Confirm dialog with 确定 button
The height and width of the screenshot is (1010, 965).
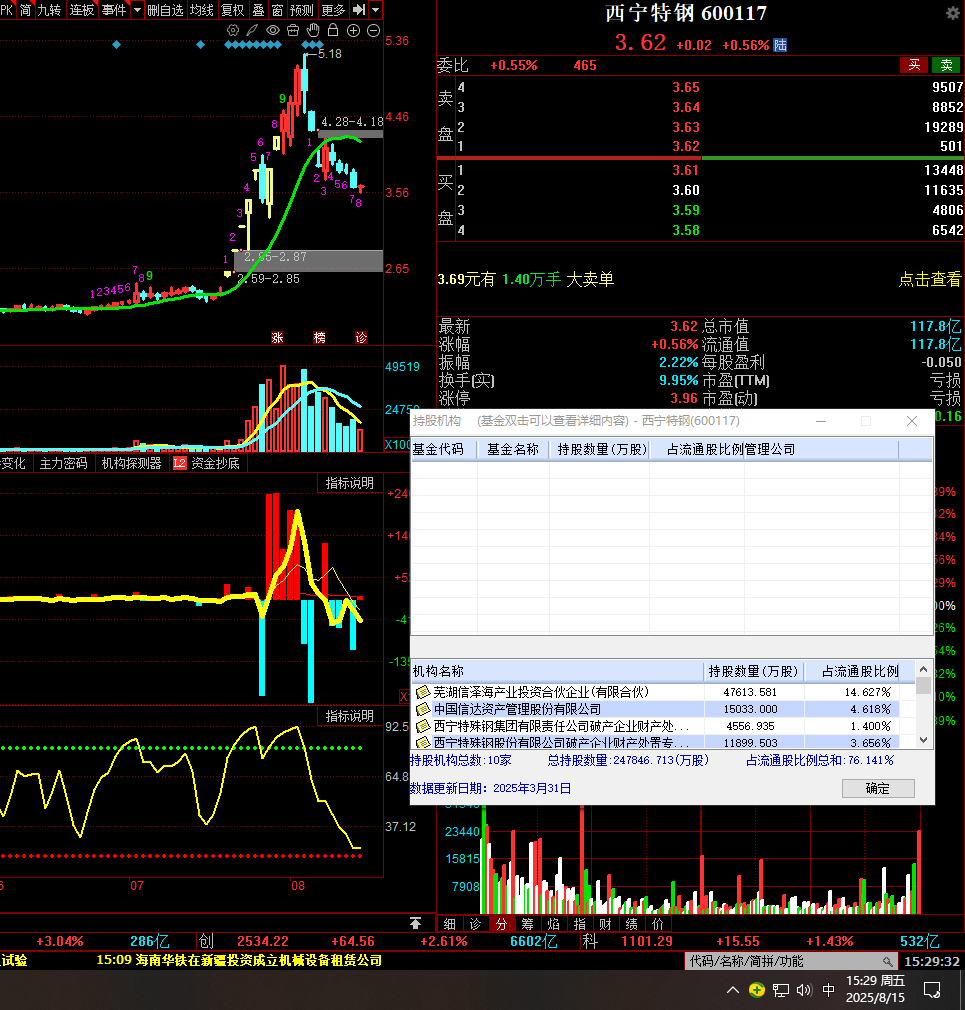(878, 788)
